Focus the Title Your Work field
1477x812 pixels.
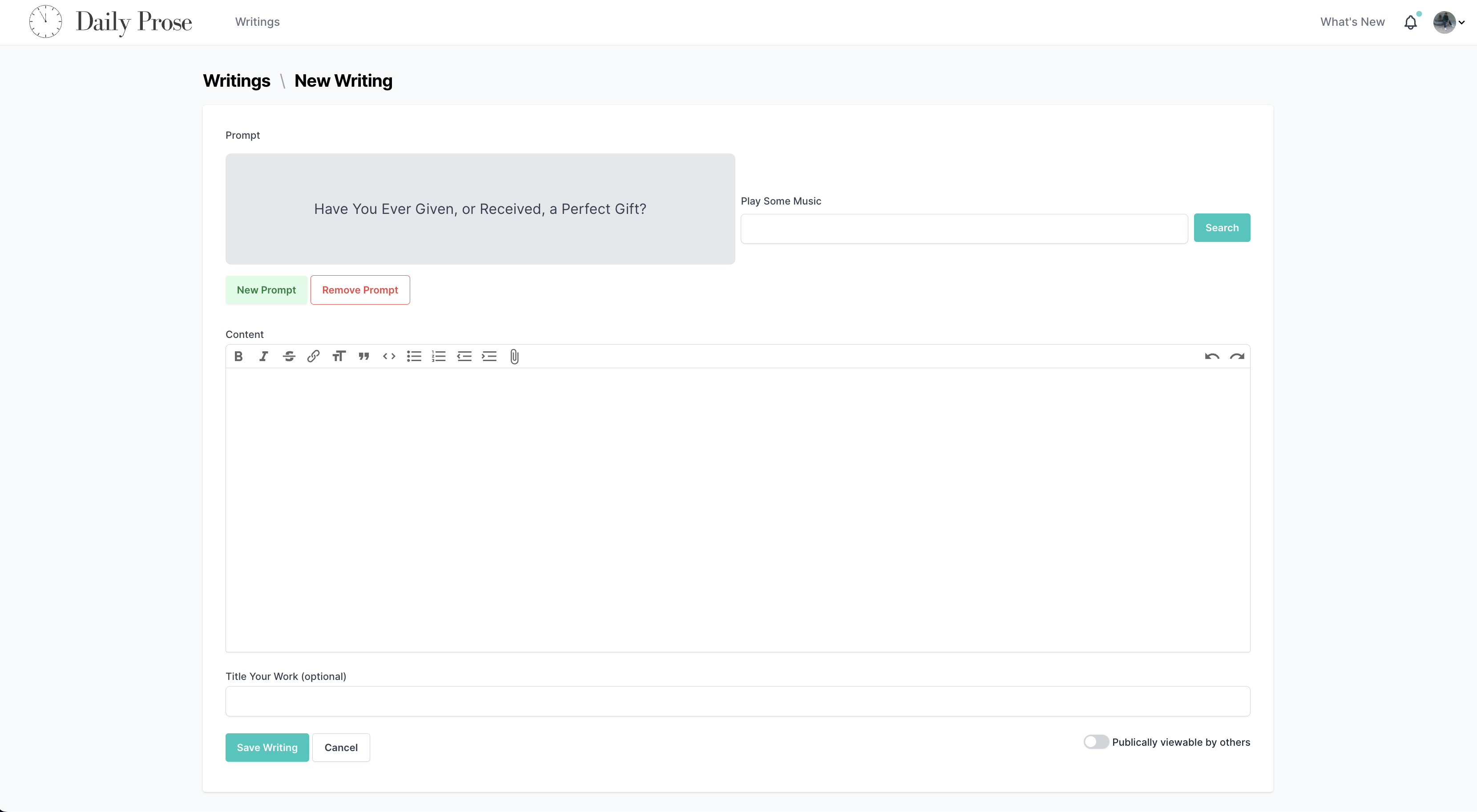pos(737,701)
